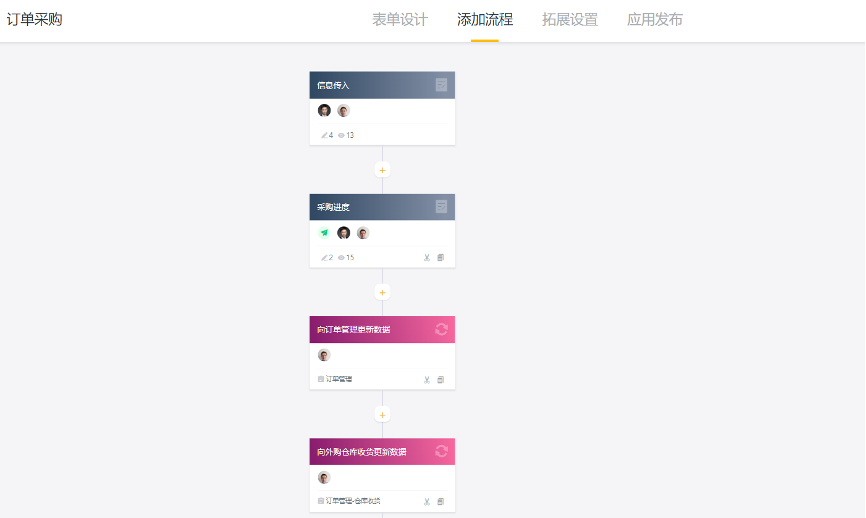Cut the 采购进度 node with scissors icon
The height and width of the screenshot is (518, 866).
click(x=427, y=257)
